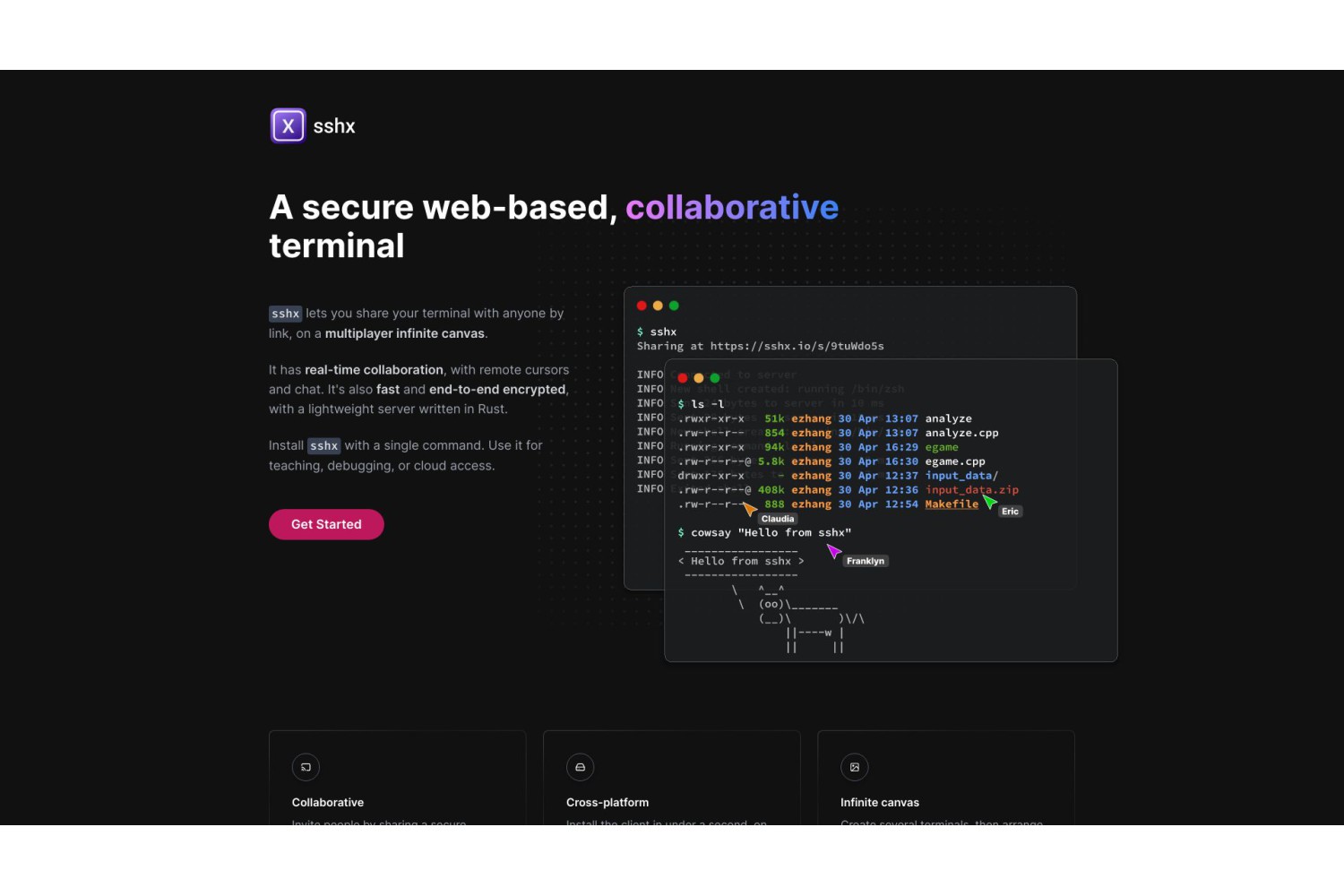Screen dimensions: 1344x896
Task: Click the Claudia cursor label
Action: pos(778,519)
